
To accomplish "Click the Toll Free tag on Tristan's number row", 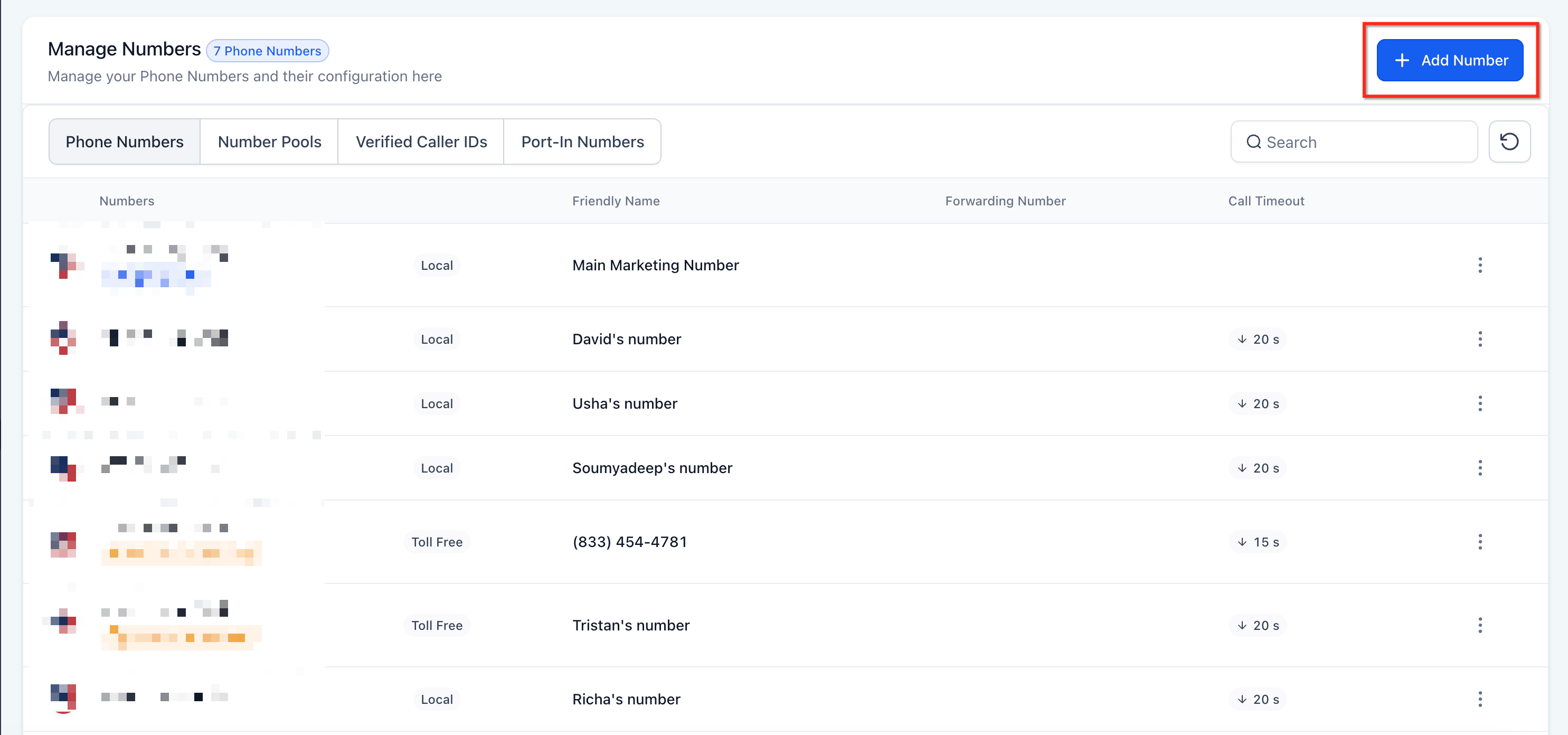I will coord(437,625).
